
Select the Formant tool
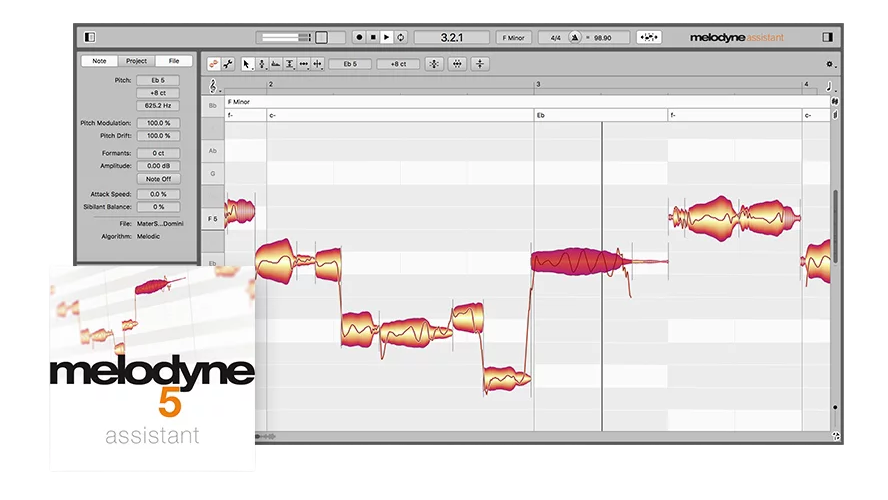(x=276, y=64)
